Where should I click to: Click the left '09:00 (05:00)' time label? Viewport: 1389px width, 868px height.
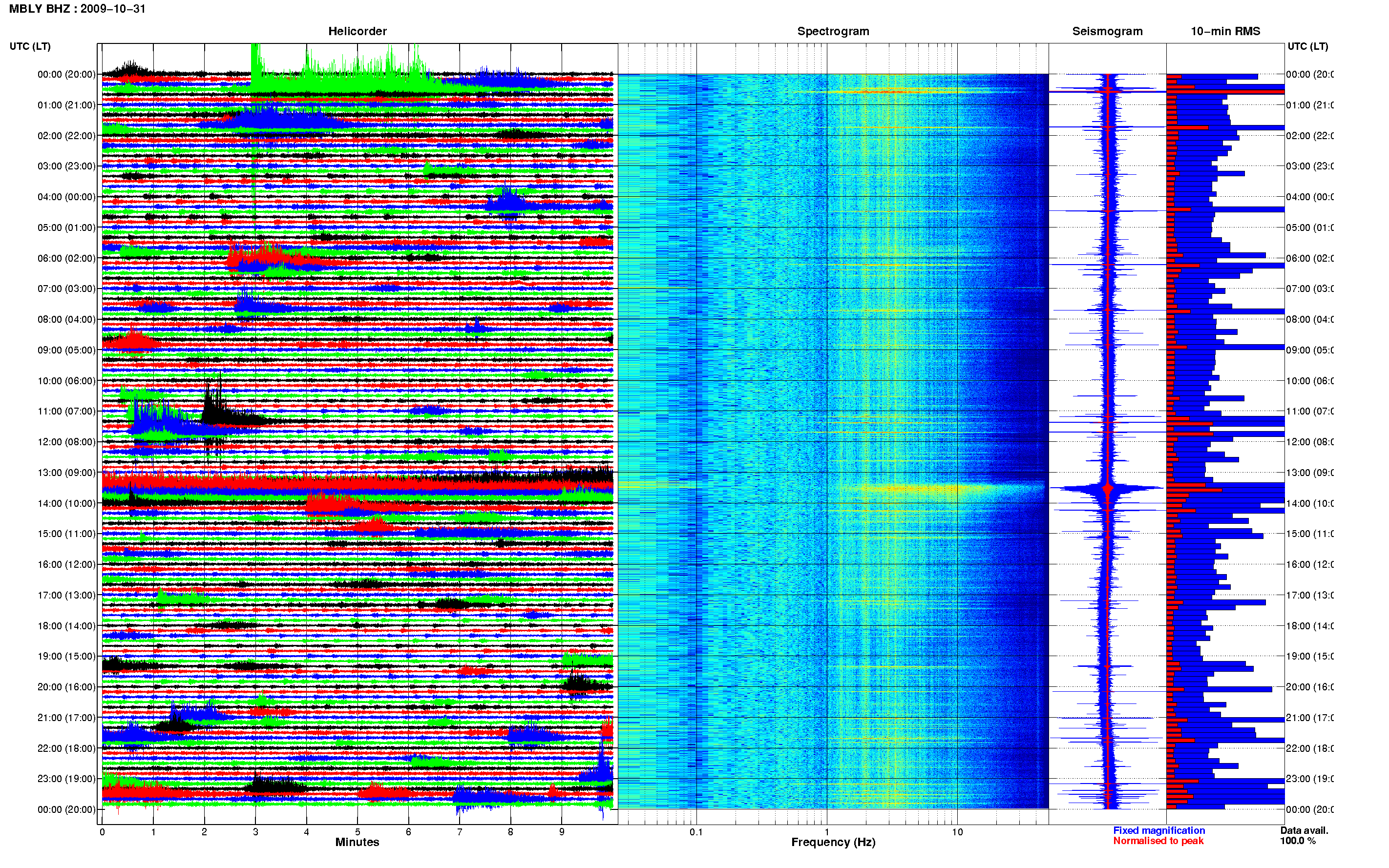(66, 350)
